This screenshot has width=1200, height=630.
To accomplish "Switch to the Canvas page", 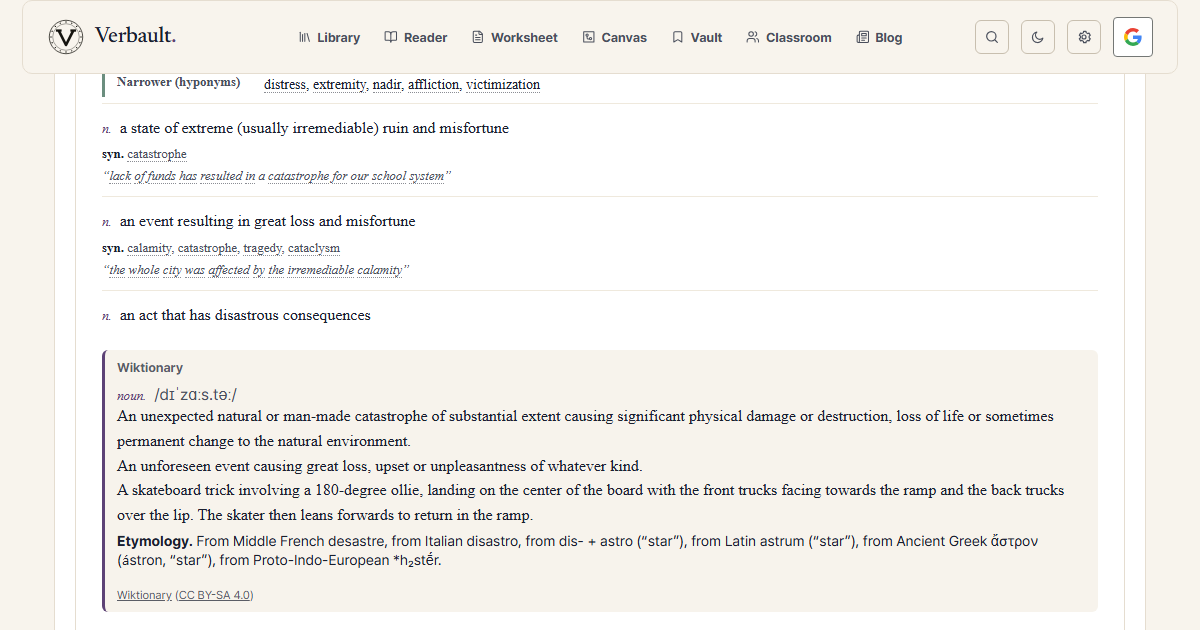I will coord(615,37).
